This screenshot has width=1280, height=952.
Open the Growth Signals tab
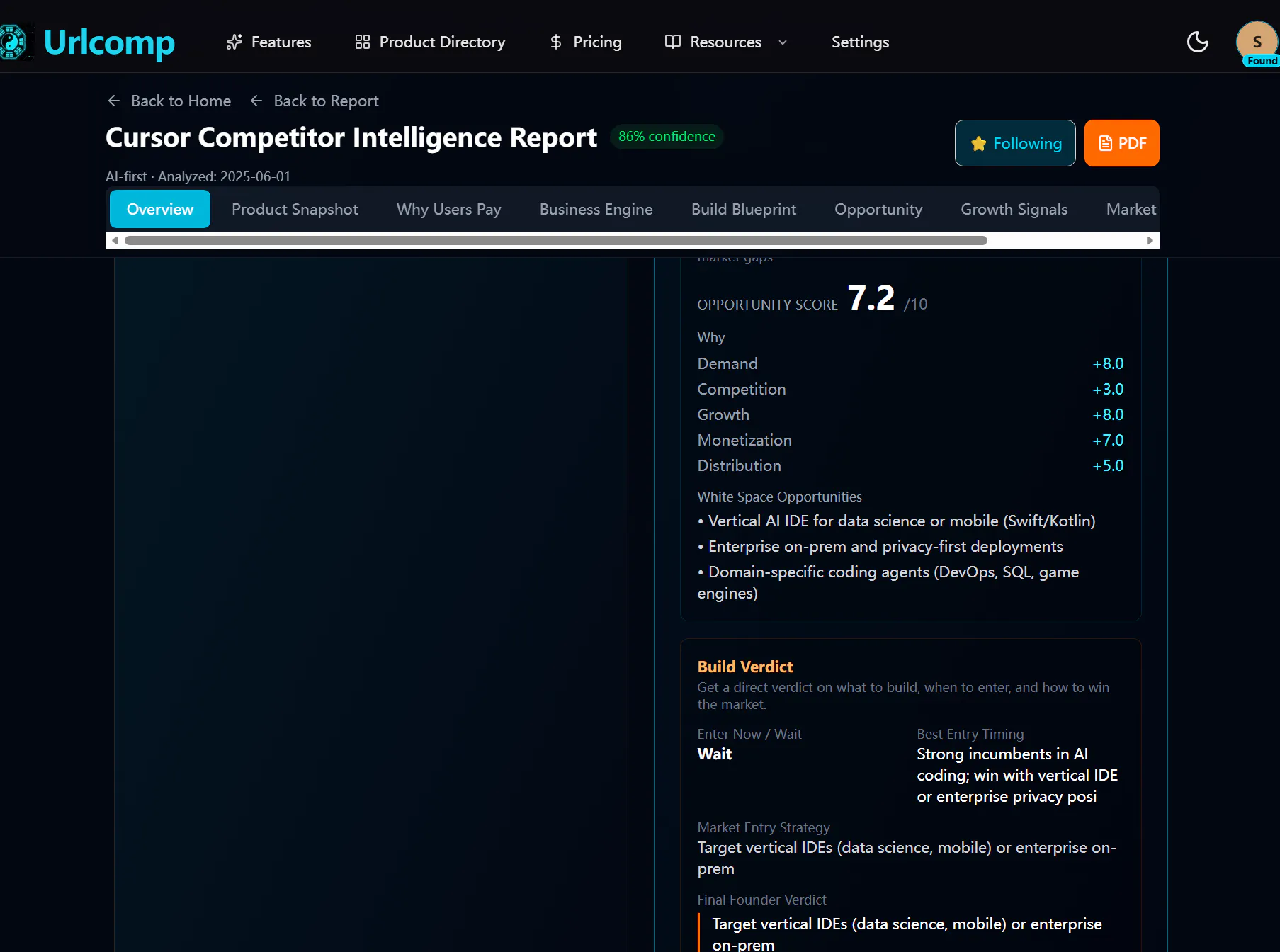tap(1014, 209)
